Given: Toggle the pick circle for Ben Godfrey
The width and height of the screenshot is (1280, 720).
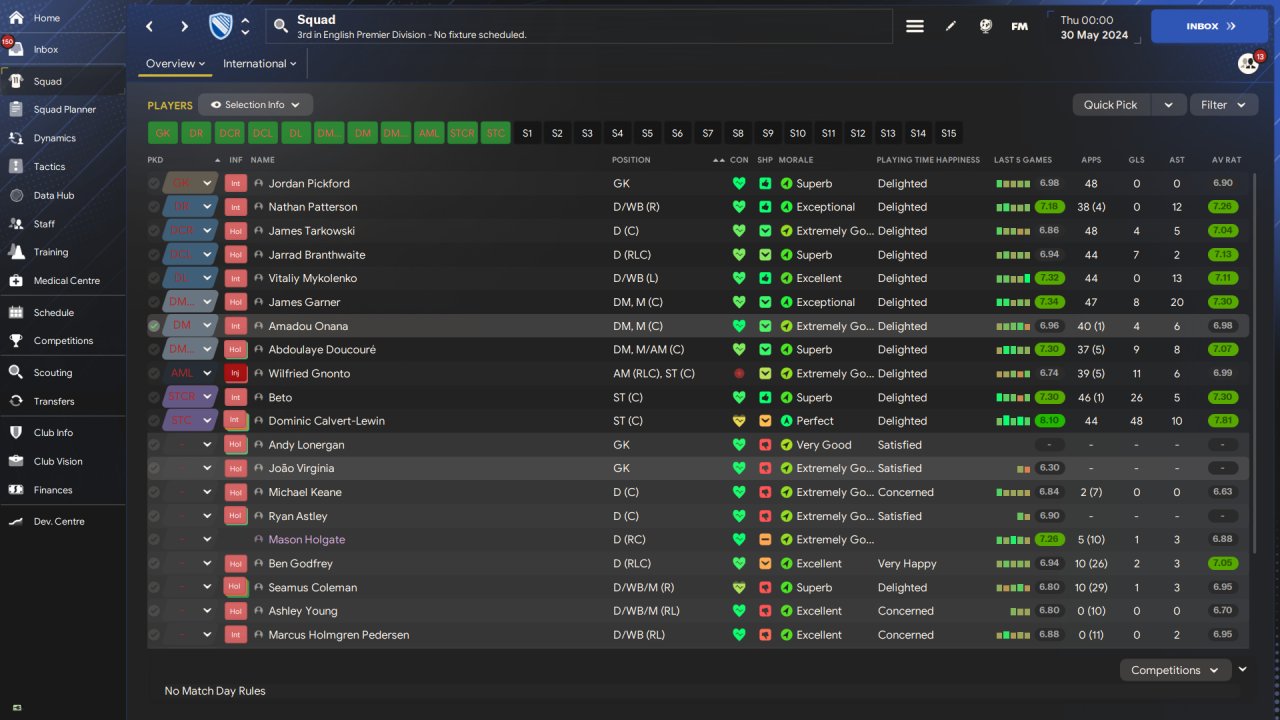Looking at the screenshot, I should [x=153, y=564].
